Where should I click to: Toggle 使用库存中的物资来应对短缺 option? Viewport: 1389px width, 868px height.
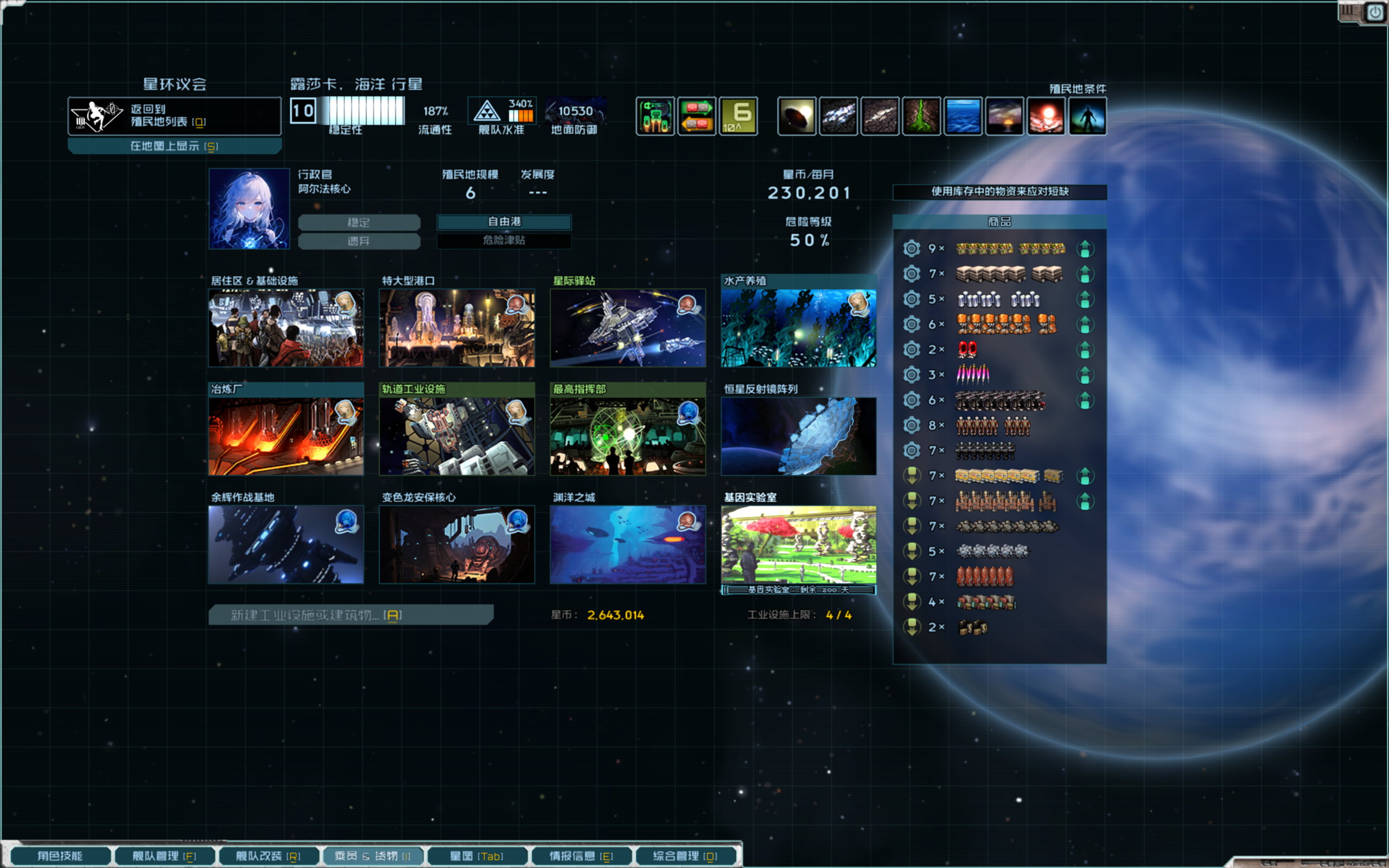[999, 192]
